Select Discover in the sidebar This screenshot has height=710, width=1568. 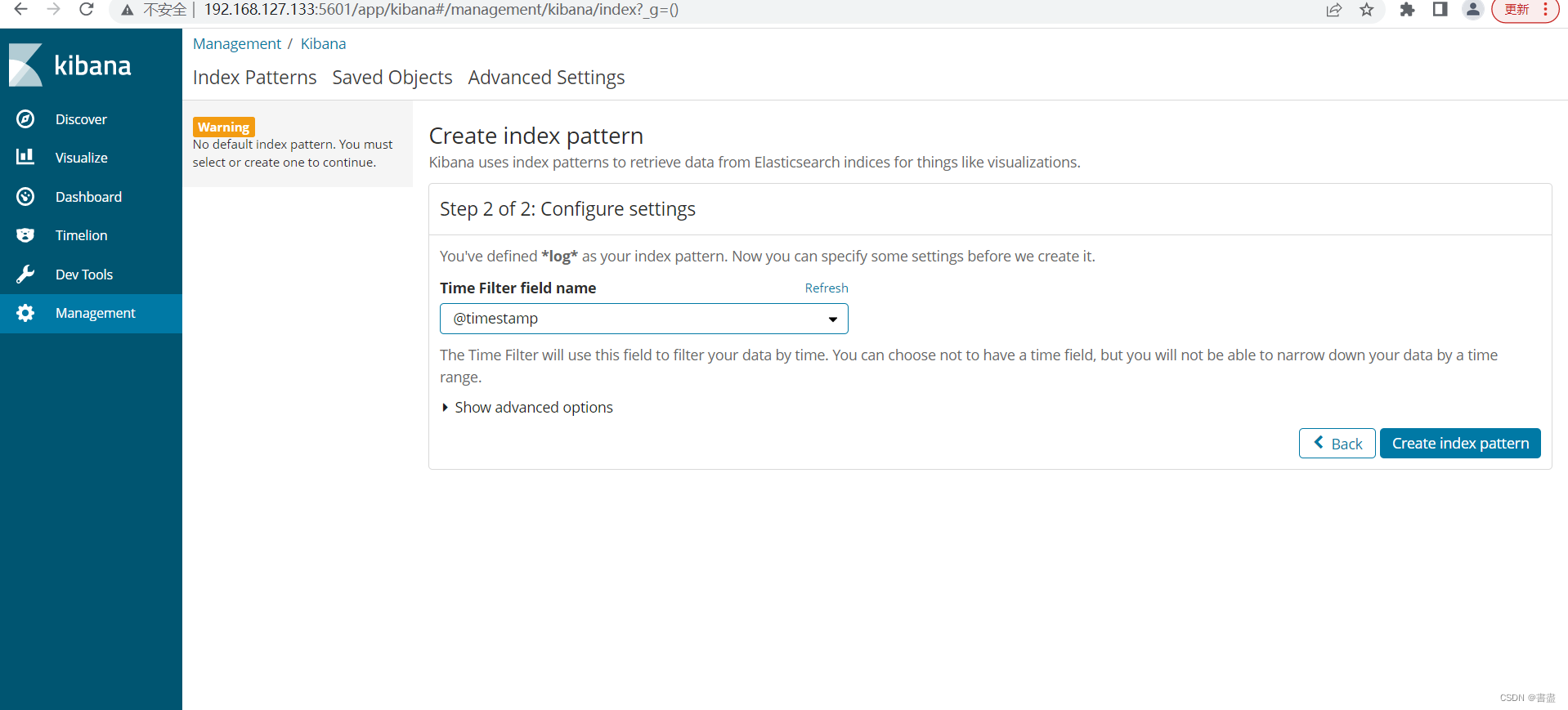coord(91,119)
